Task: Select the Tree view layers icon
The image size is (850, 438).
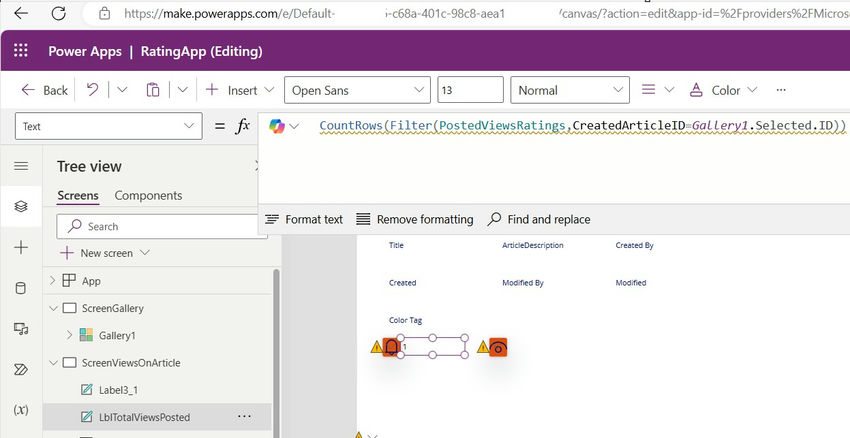Action: pyautogui.click(x=21, y=207)
